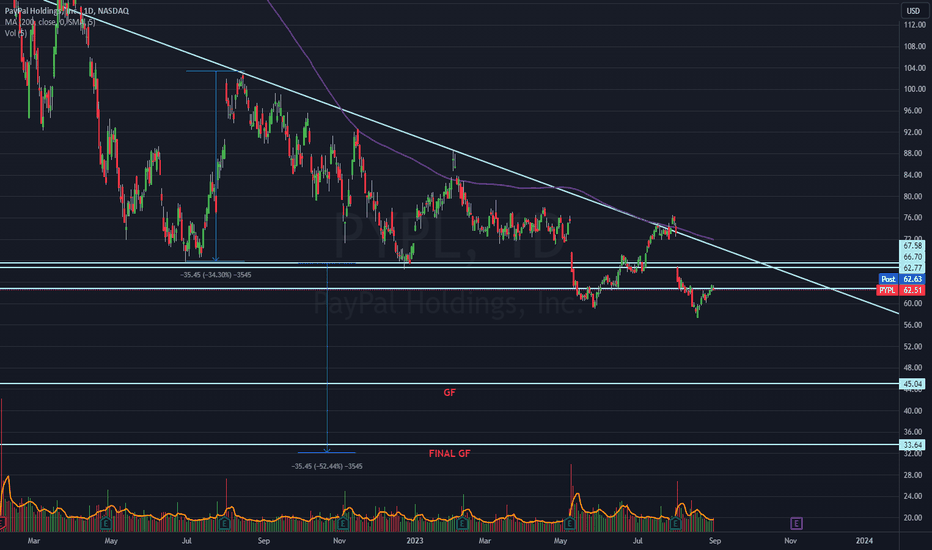Select the 67.58 horizontal line price label

point(912,246)
